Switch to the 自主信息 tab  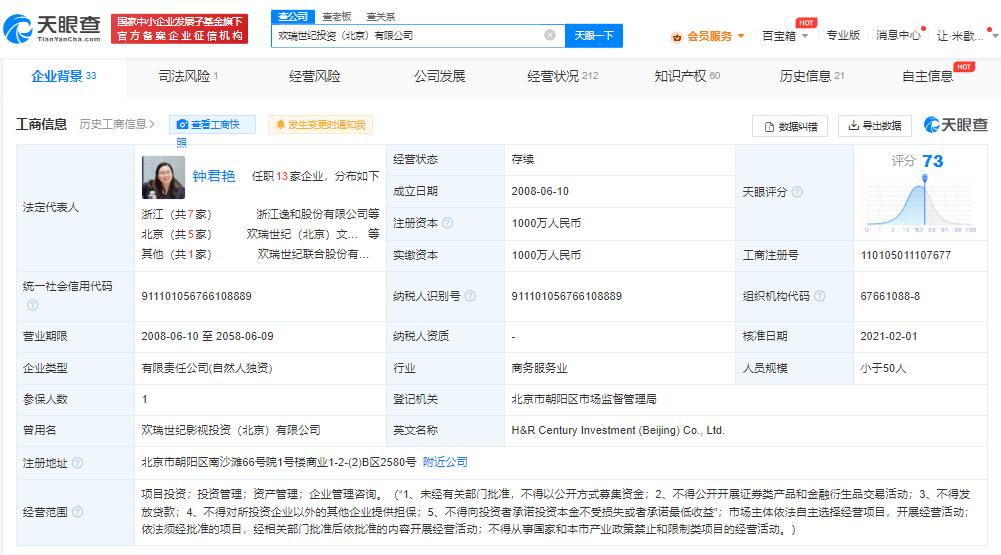(x=927, y=77)
